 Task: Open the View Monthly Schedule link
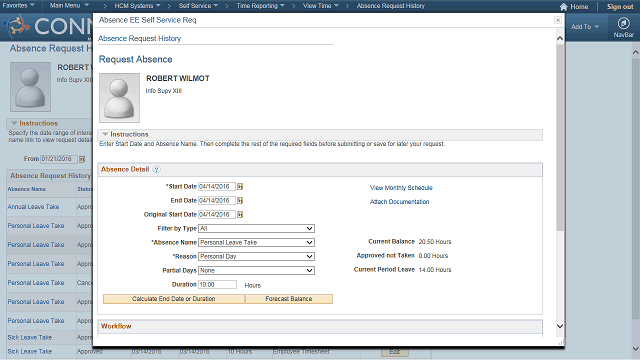401,188
